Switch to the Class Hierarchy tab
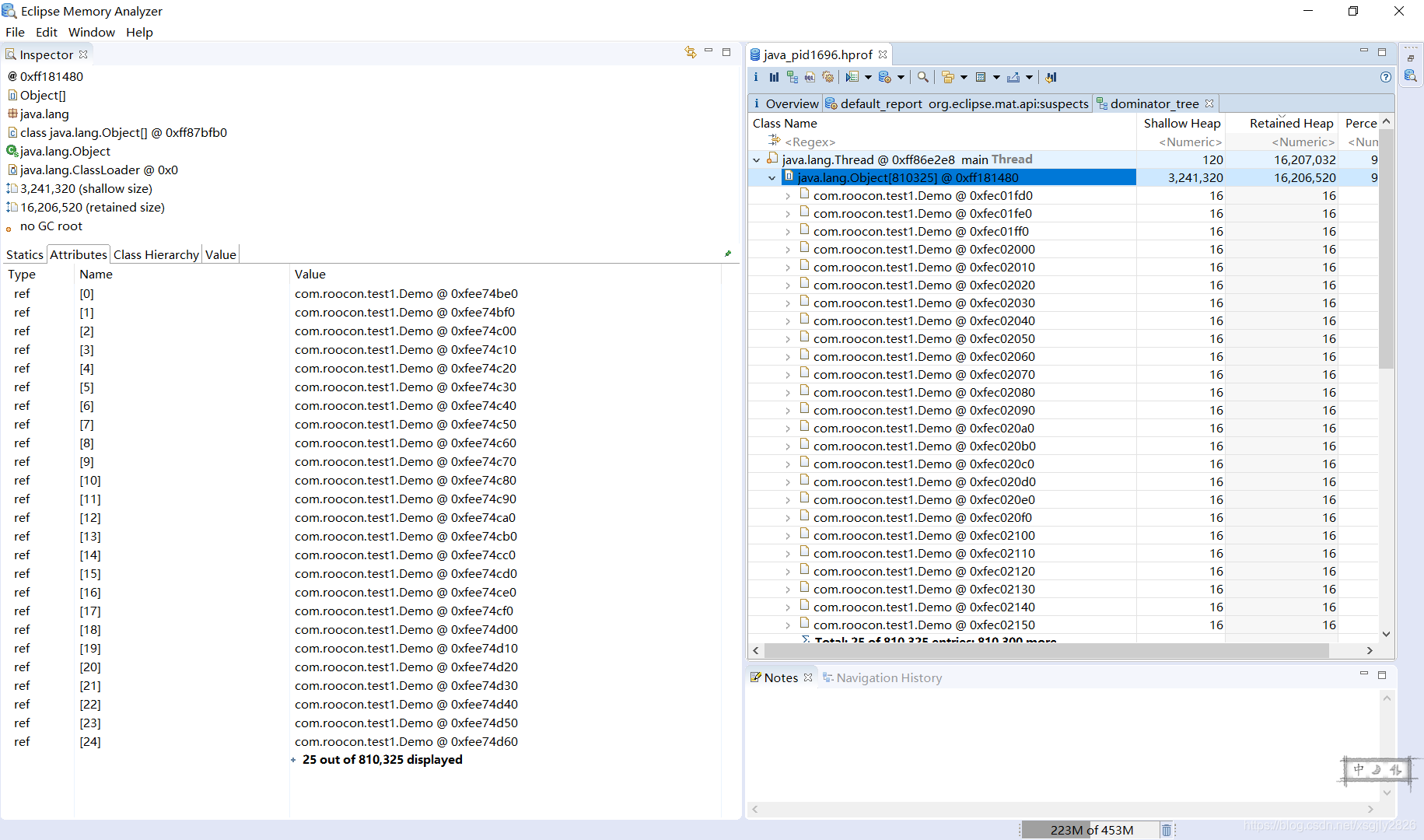This screenshot has height=840, width=1424. tap(156, 254)
